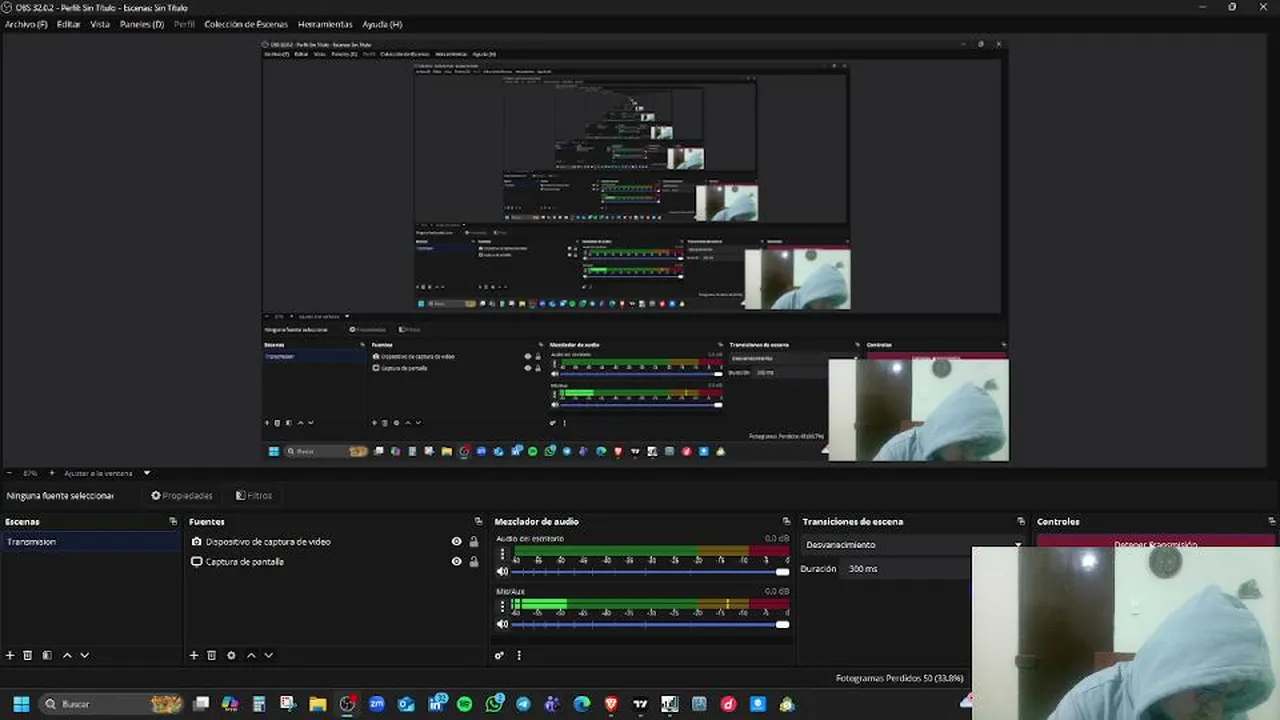Move source down arrow in Fuentes panel
1280x720 pixels.
pos(269,655)
